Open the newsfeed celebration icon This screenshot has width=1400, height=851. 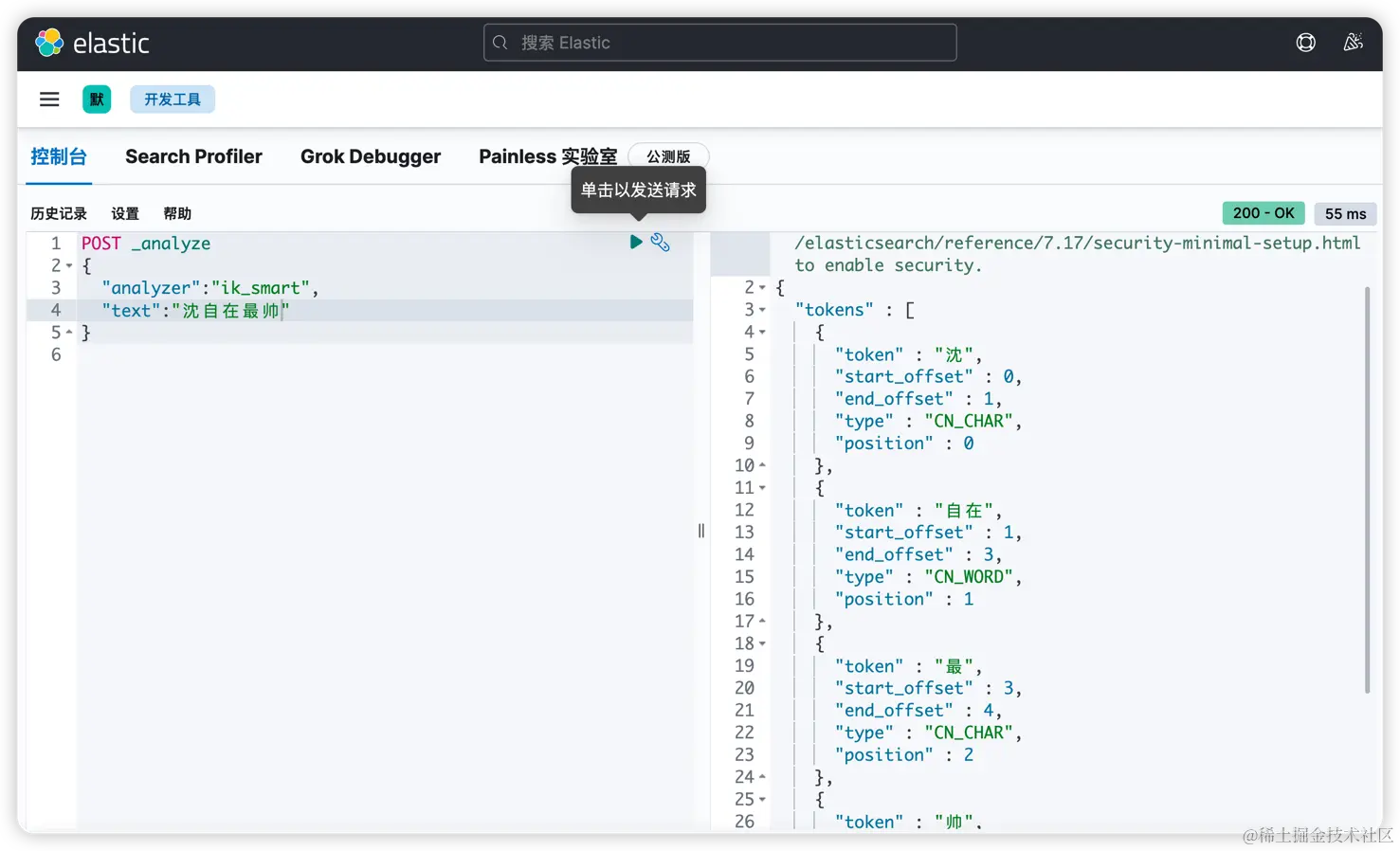(x=1353, y=43)
